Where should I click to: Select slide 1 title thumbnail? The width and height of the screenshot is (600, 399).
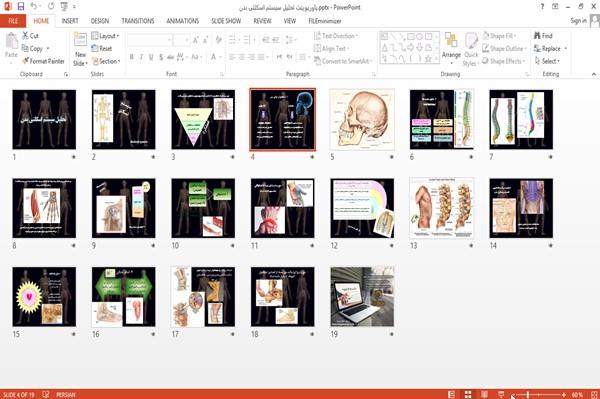click(44, 119)
